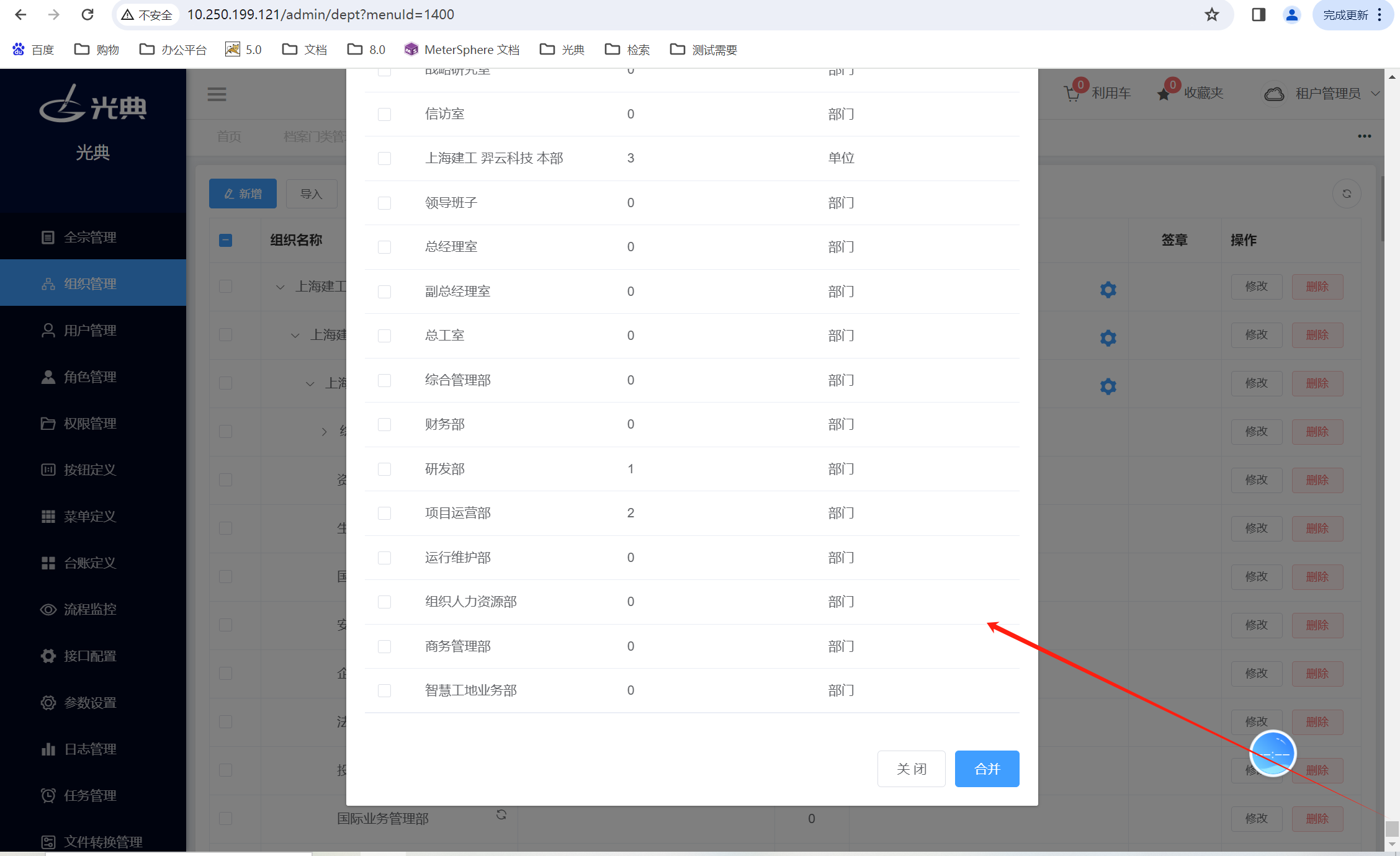Click the blue 新增 button

pyautogui.click(x=243, y=194)
